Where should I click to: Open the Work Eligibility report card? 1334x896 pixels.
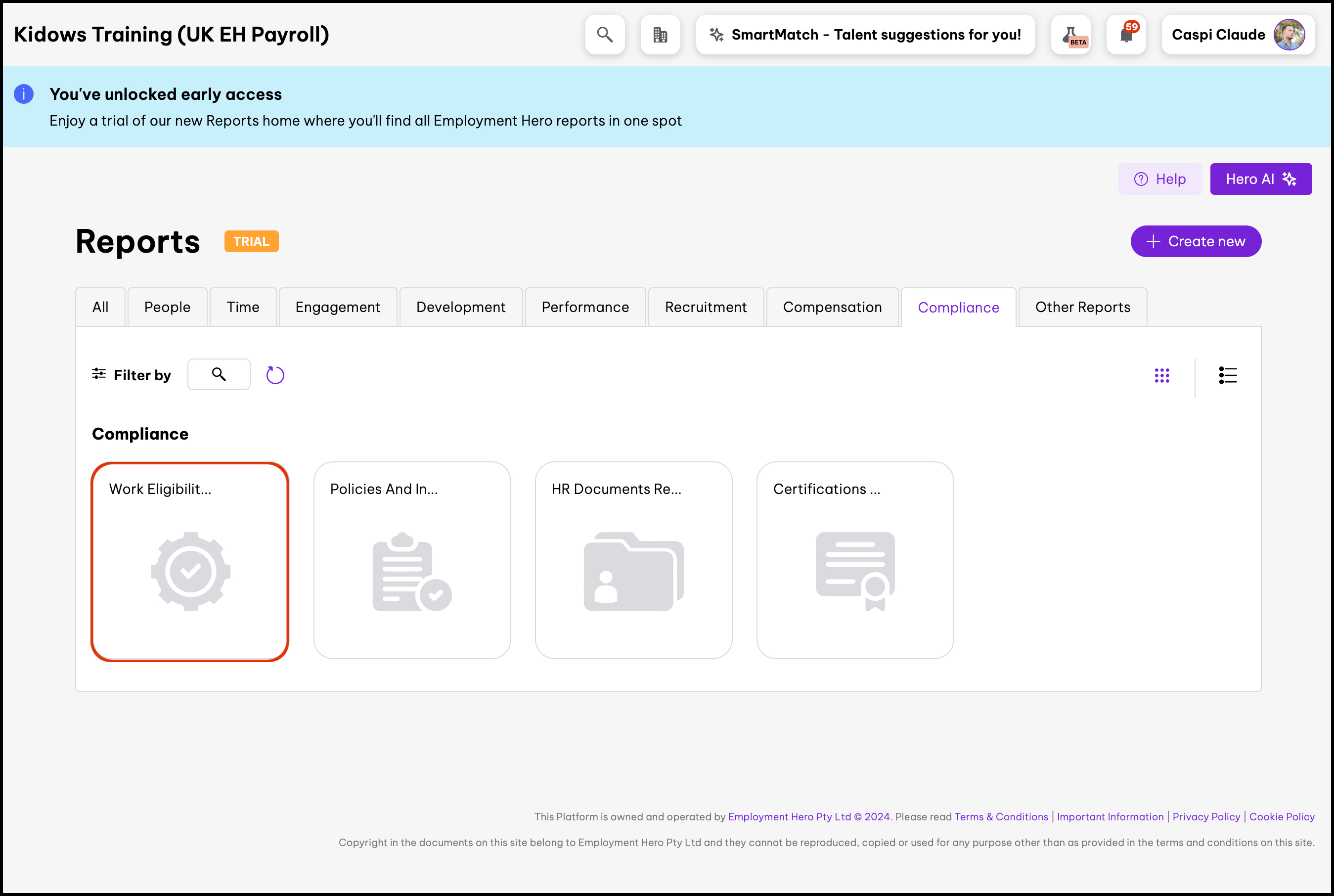190,561
